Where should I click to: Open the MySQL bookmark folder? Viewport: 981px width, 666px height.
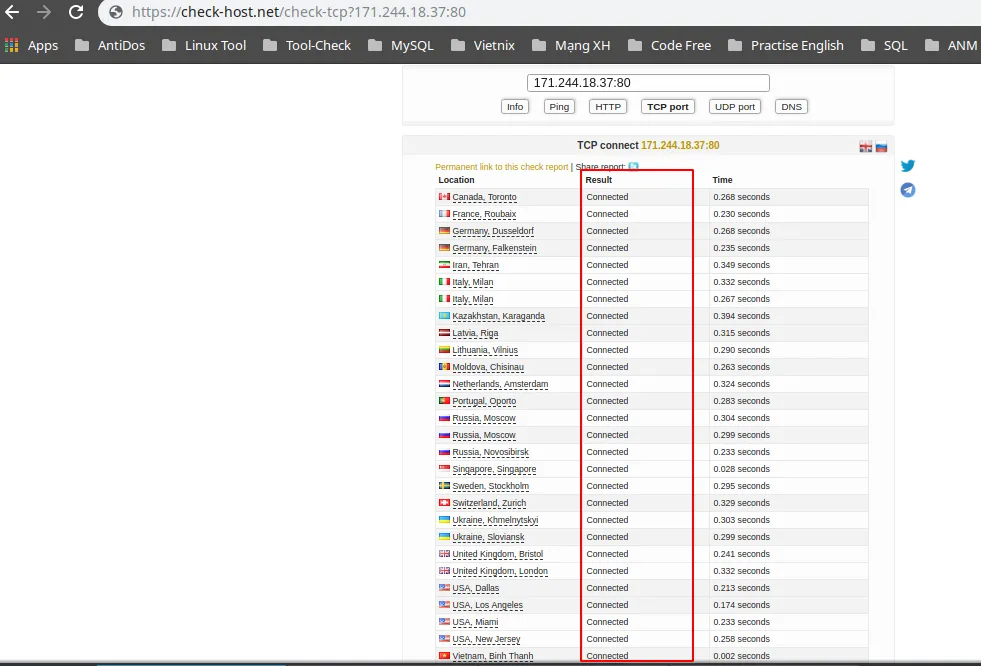(400, 45)
